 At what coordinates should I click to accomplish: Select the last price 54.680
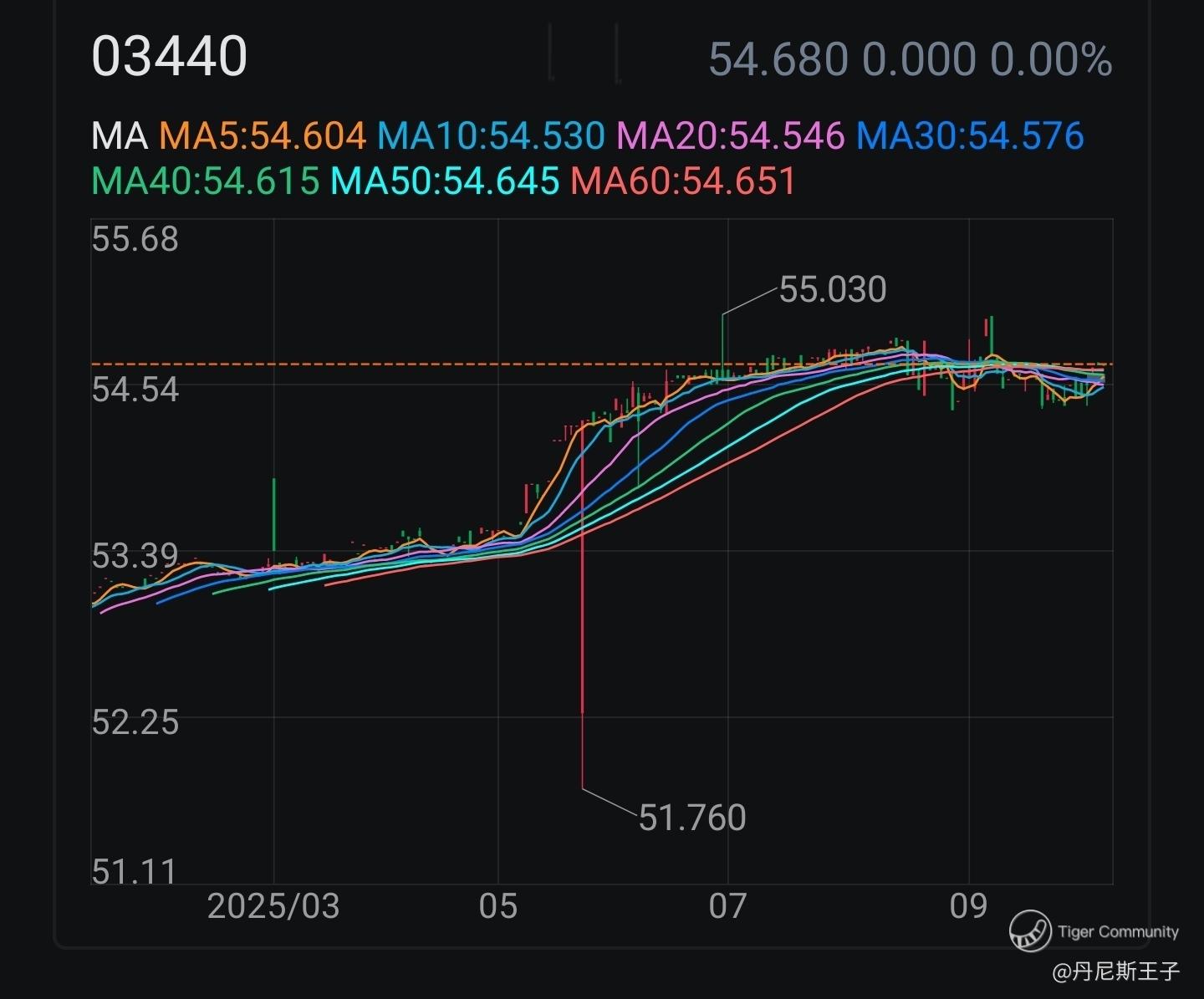tap(778, 60)
